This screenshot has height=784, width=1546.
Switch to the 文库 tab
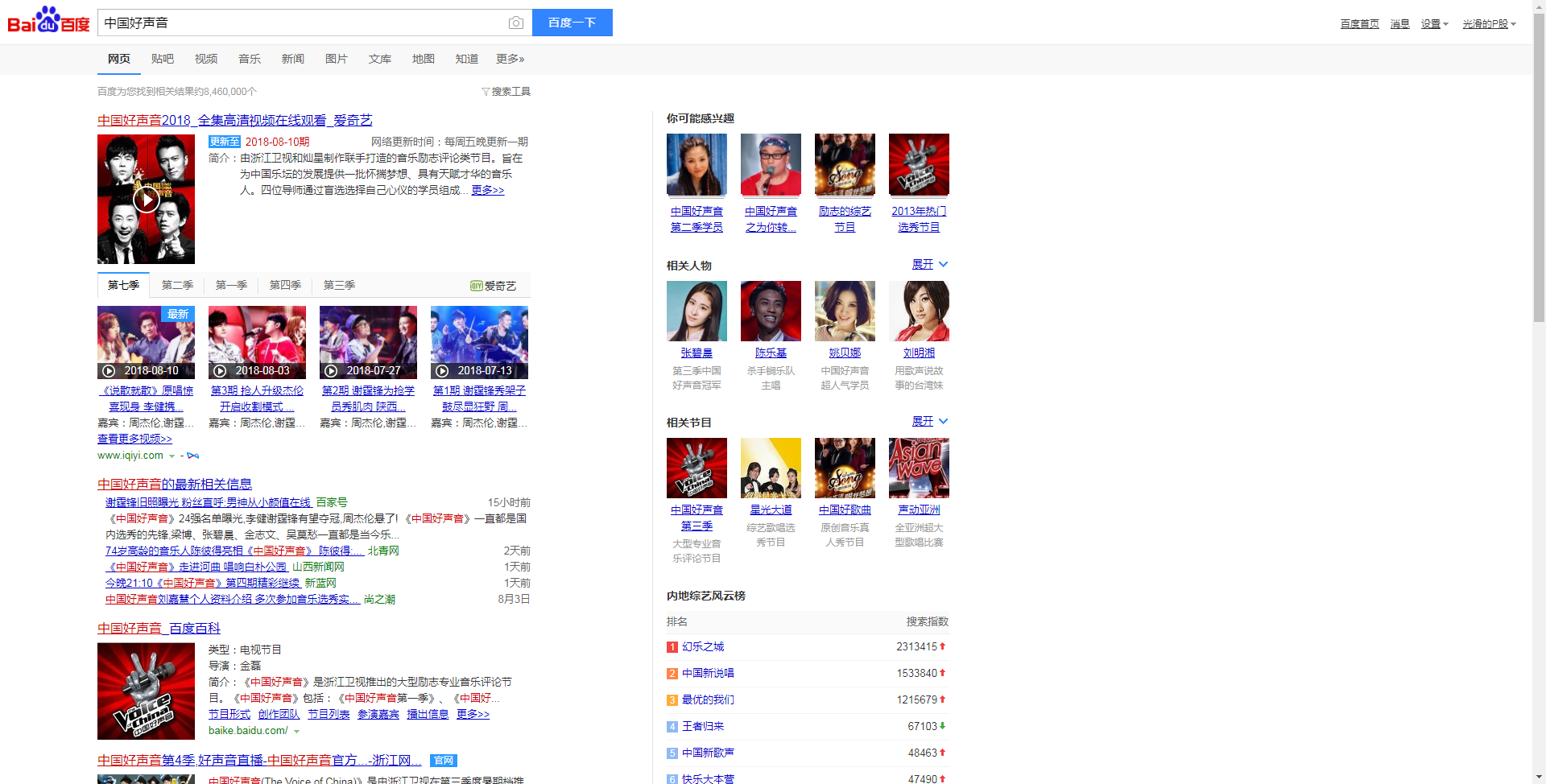click(379, 59)
